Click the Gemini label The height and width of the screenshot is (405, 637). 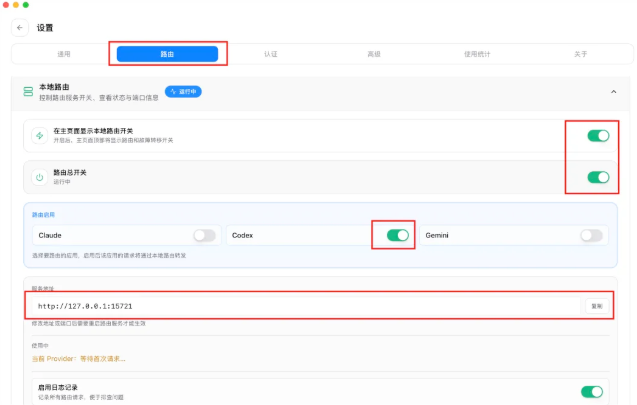click(x=437, y=235)
